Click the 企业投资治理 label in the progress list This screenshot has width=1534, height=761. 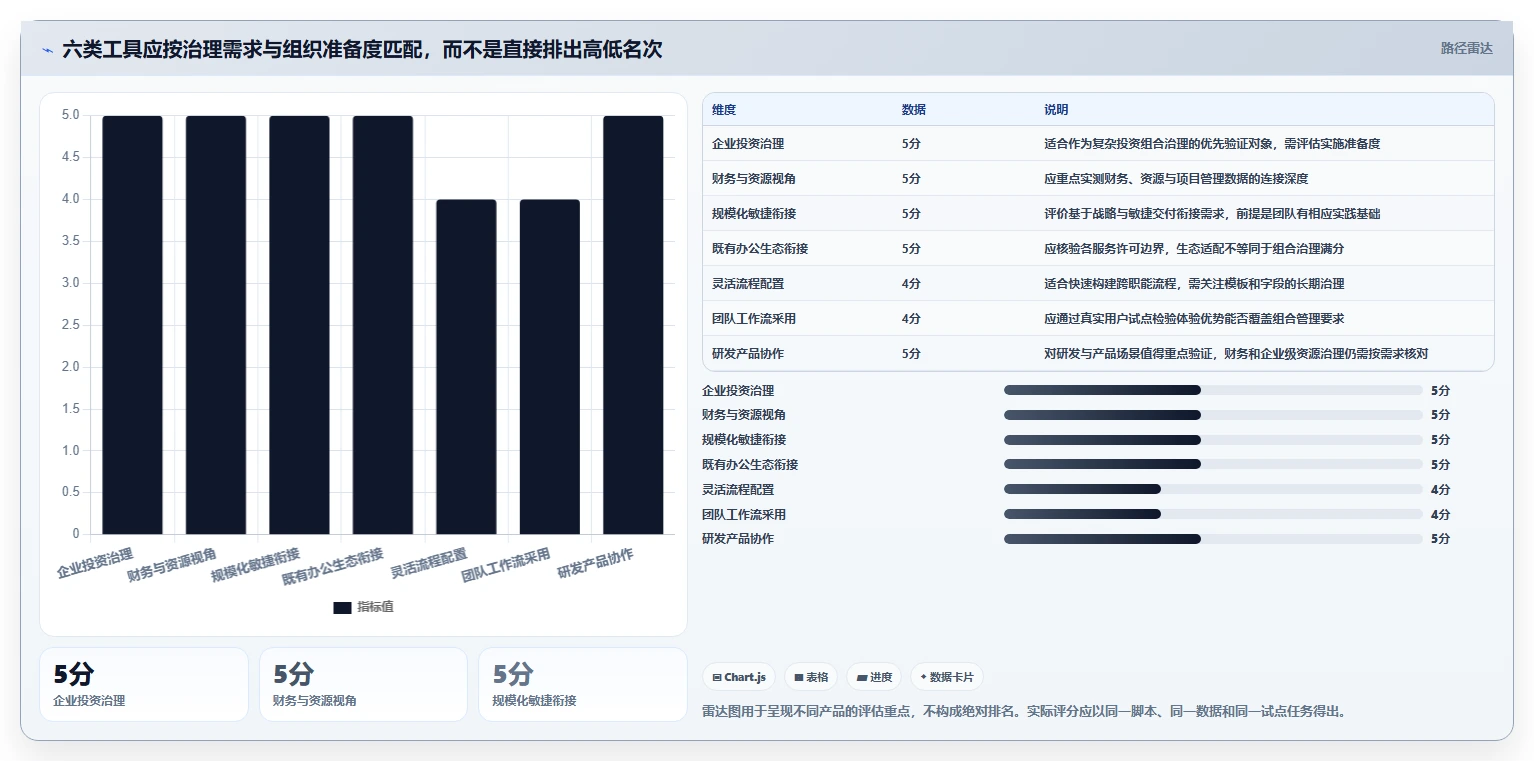tap(738, 390)
